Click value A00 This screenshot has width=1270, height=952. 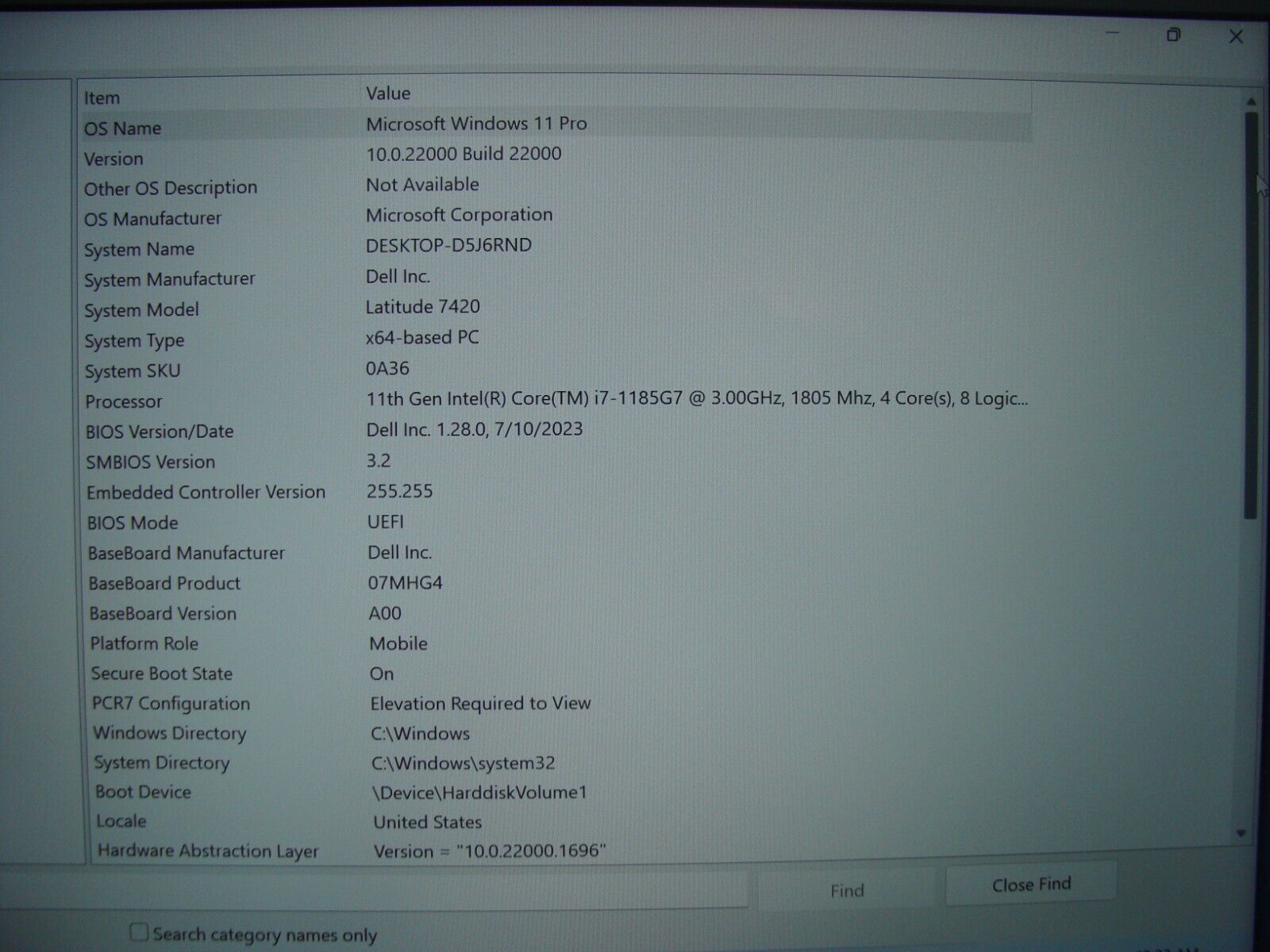pos(385,613)
